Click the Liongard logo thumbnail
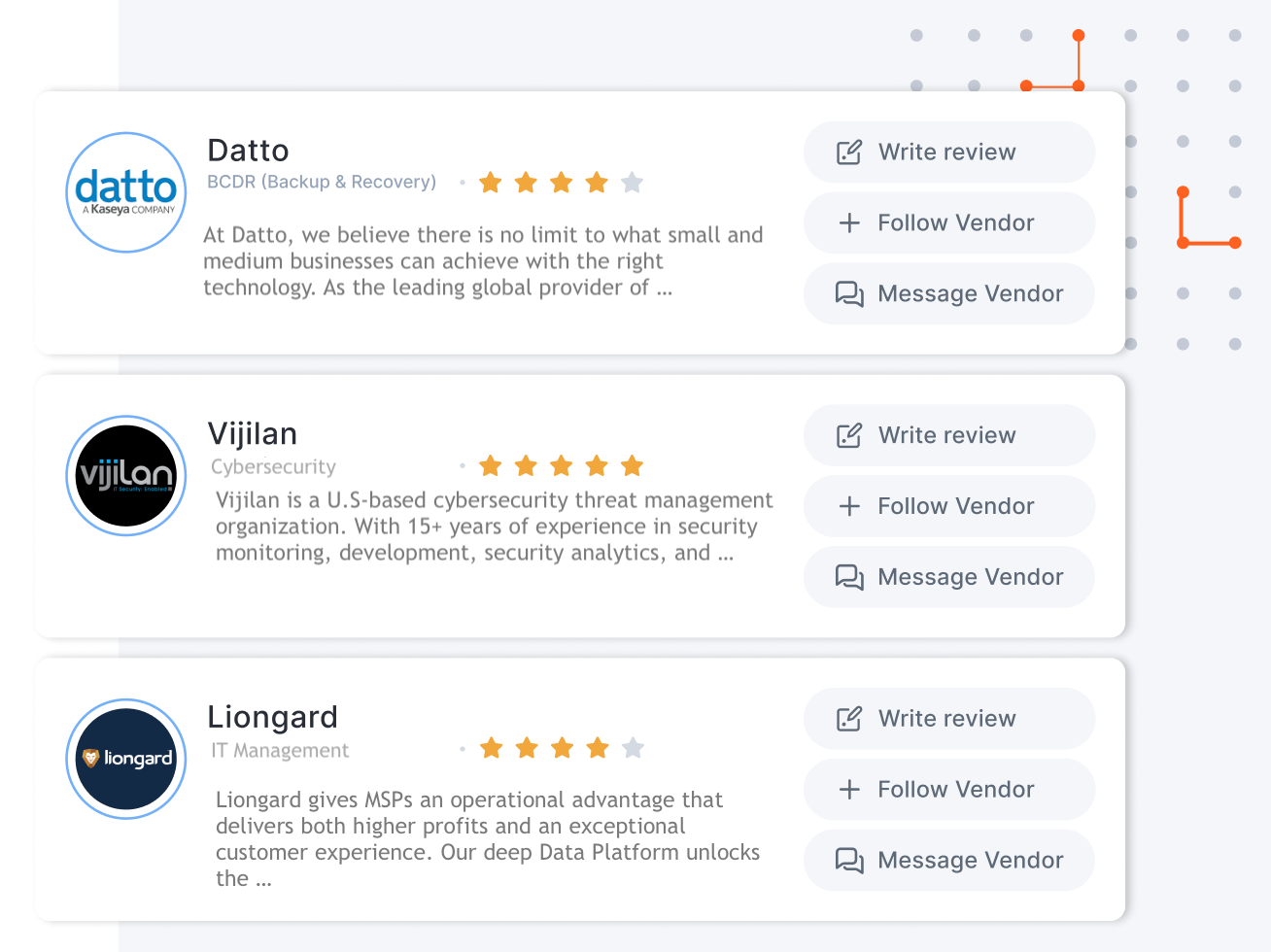Viewport: 1271px width, 952px height. point(126,759)
